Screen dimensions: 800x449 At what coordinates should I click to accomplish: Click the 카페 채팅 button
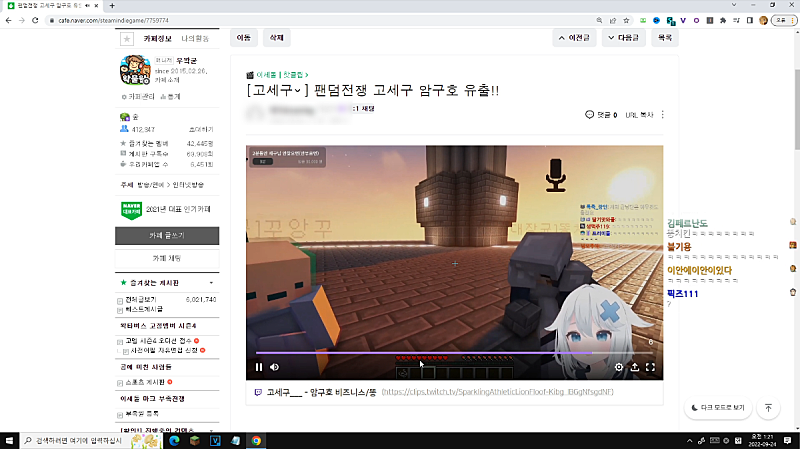(167, 259)
